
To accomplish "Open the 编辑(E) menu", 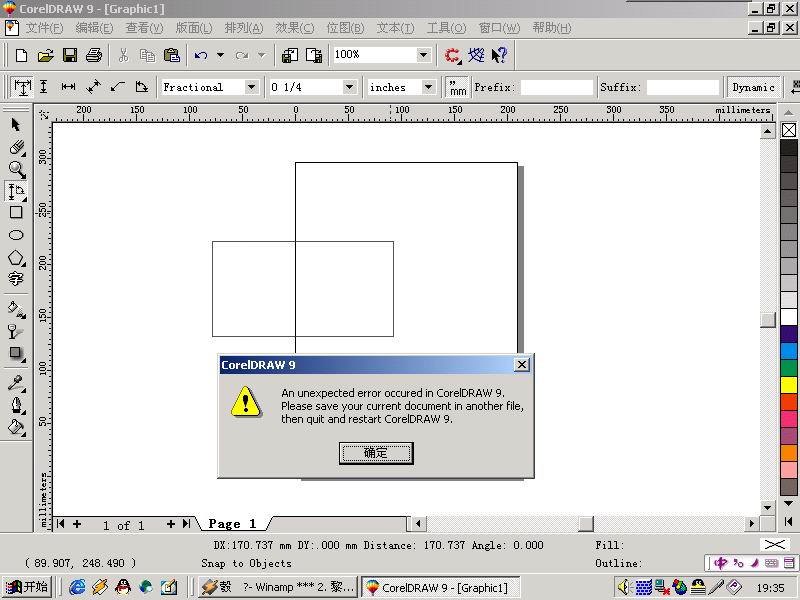I will click(x=94, y=28).
